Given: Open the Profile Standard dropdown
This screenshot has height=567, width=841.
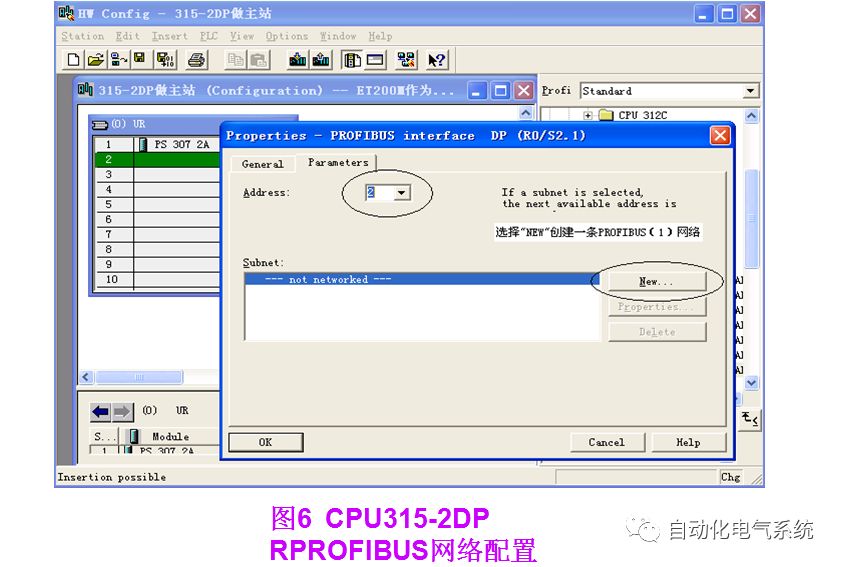Looking at the screenshot, I should 751,91.
